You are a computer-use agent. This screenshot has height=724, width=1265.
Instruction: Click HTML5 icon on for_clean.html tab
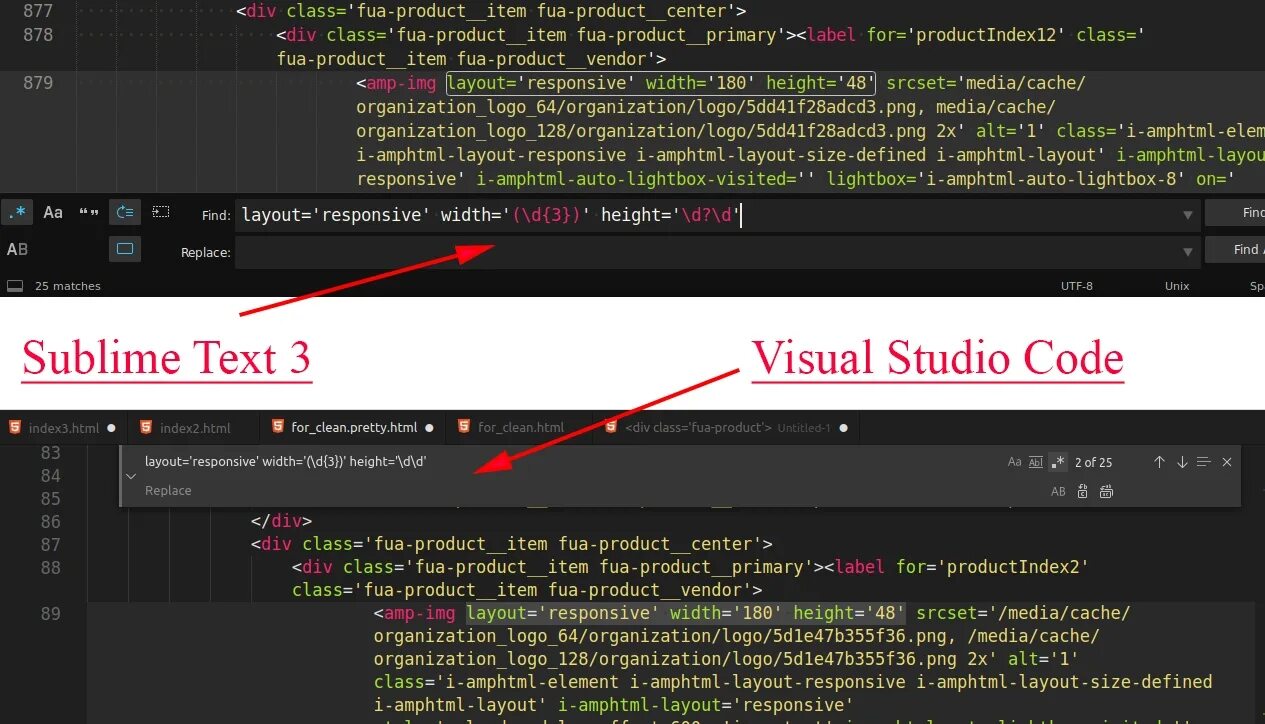[x=464, y=427]
